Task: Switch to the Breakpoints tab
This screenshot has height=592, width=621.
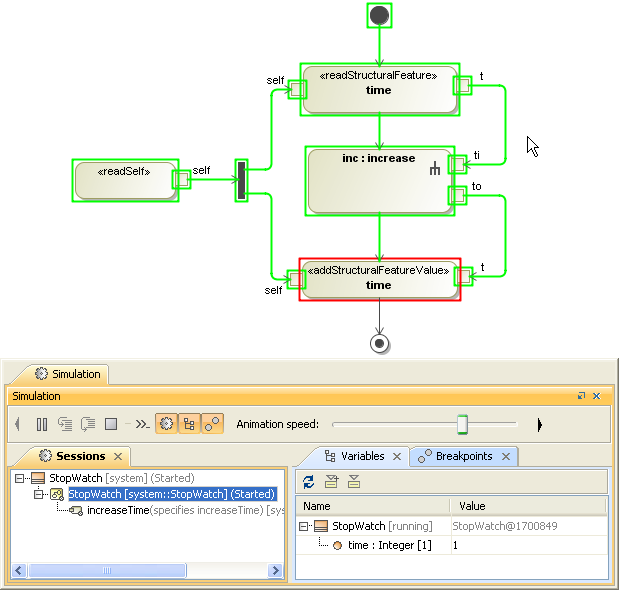Action: click(x=463, y=456)
